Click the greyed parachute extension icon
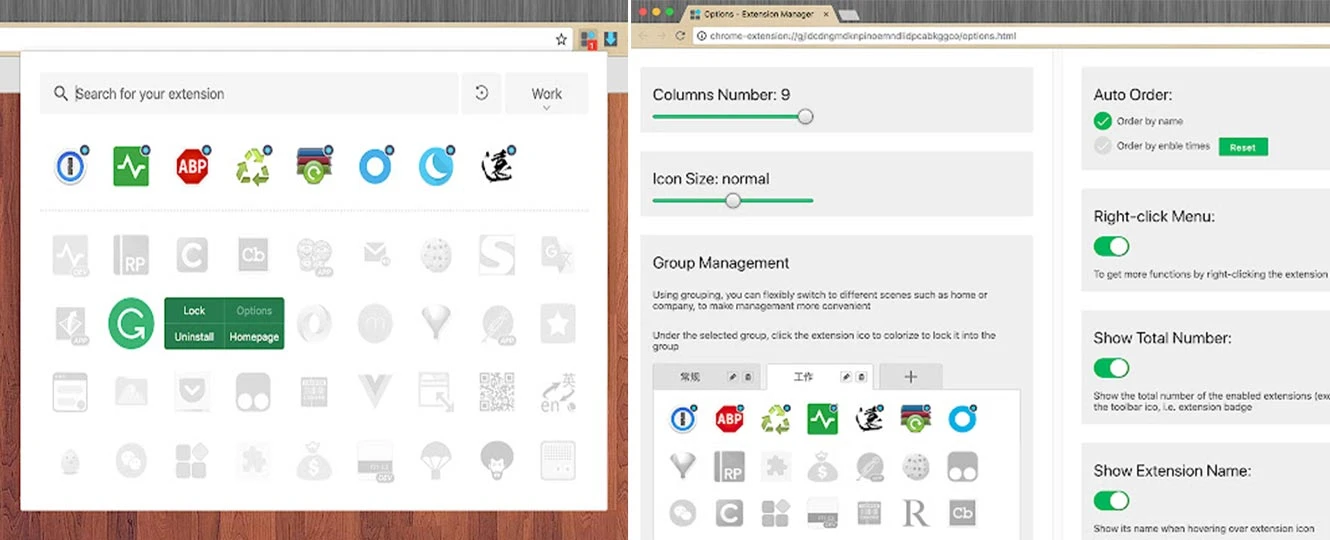The width and height of the screenshot is (1330, 540). (x=436, y=460)
